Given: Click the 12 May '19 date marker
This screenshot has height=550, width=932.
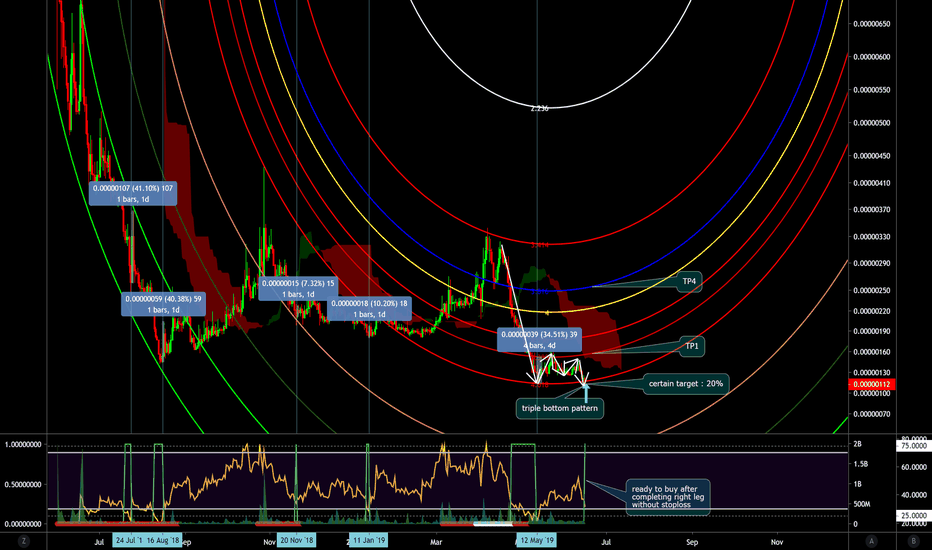Looking at the screenshot, I should 537,540.
